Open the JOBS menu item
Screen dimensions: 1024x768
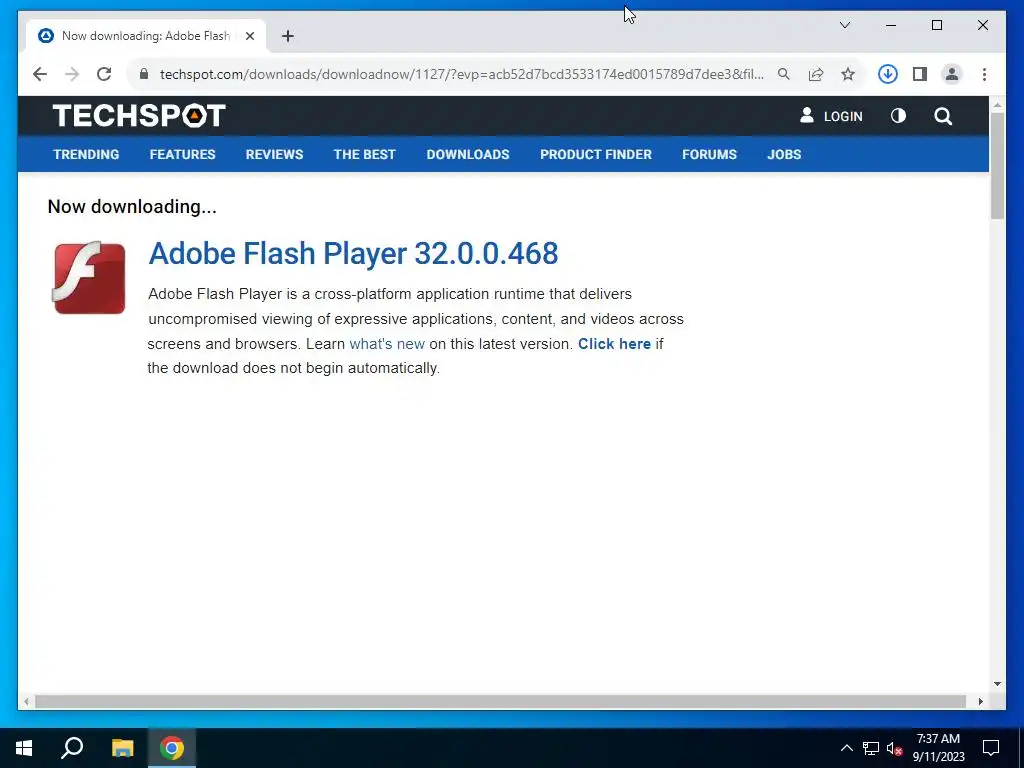[x=784, y=155]
